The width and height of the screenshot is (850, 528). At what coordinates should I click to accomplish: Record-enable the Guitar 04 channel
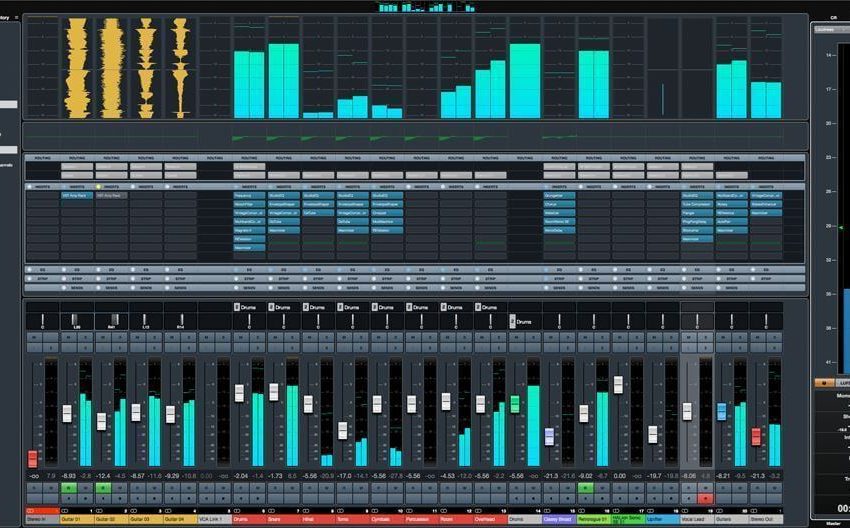pyautogui.click(x=189, y=498)
